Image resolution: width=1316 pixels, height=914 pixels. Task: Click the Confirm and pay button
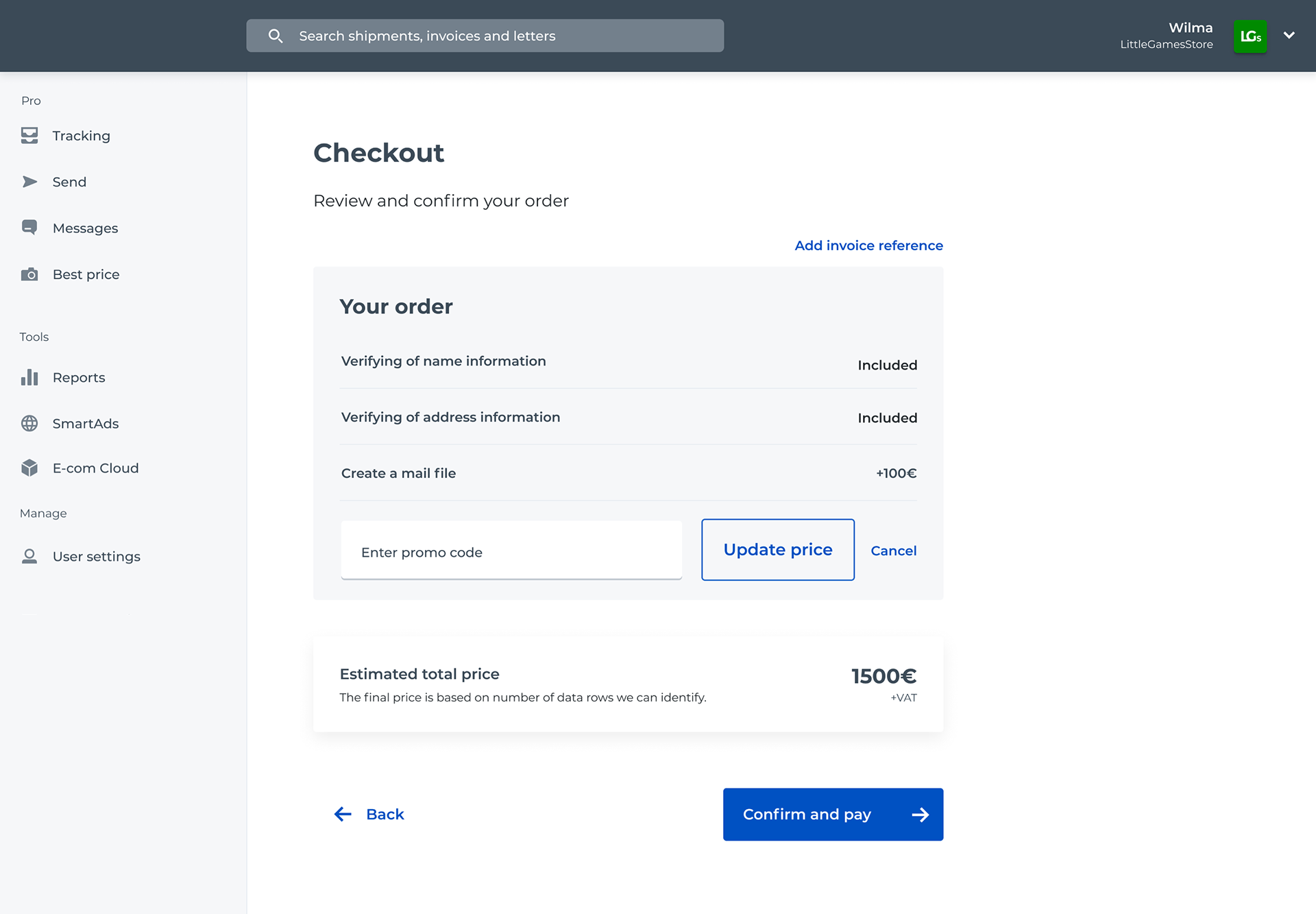(x=833, y=814)
